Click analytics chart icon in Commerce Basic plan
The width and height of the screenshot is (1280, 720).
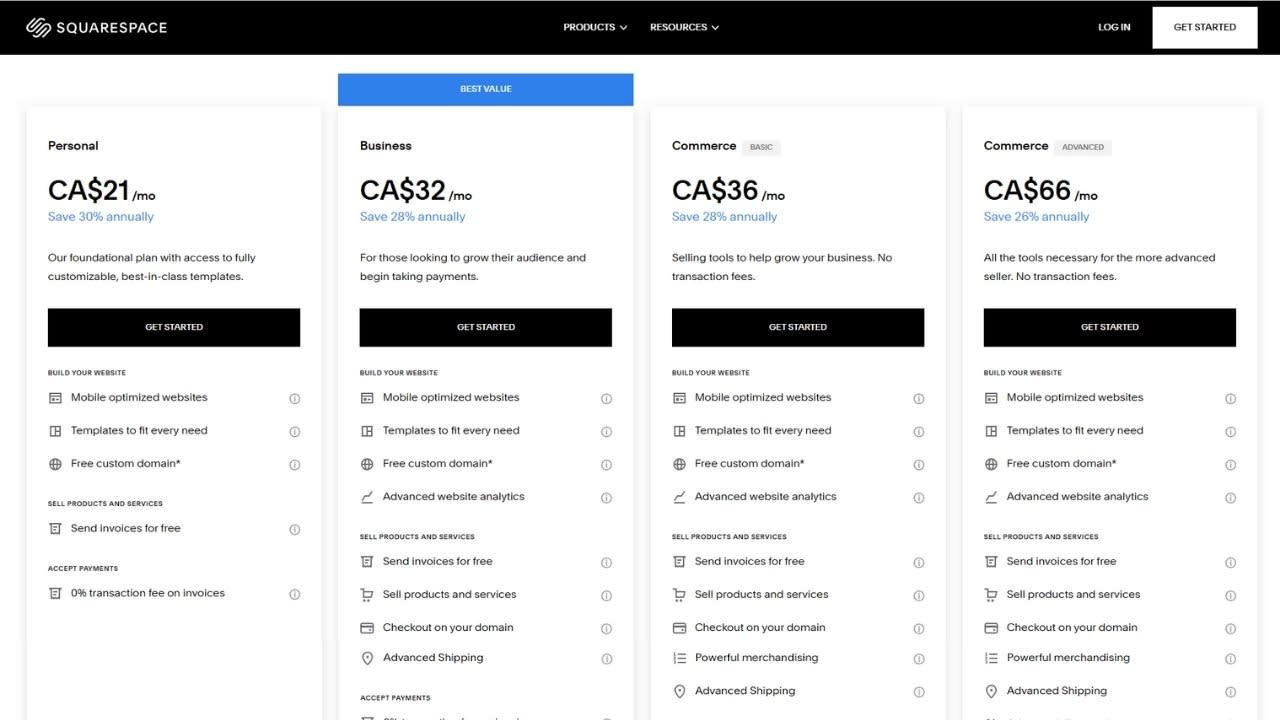point(679,497)
